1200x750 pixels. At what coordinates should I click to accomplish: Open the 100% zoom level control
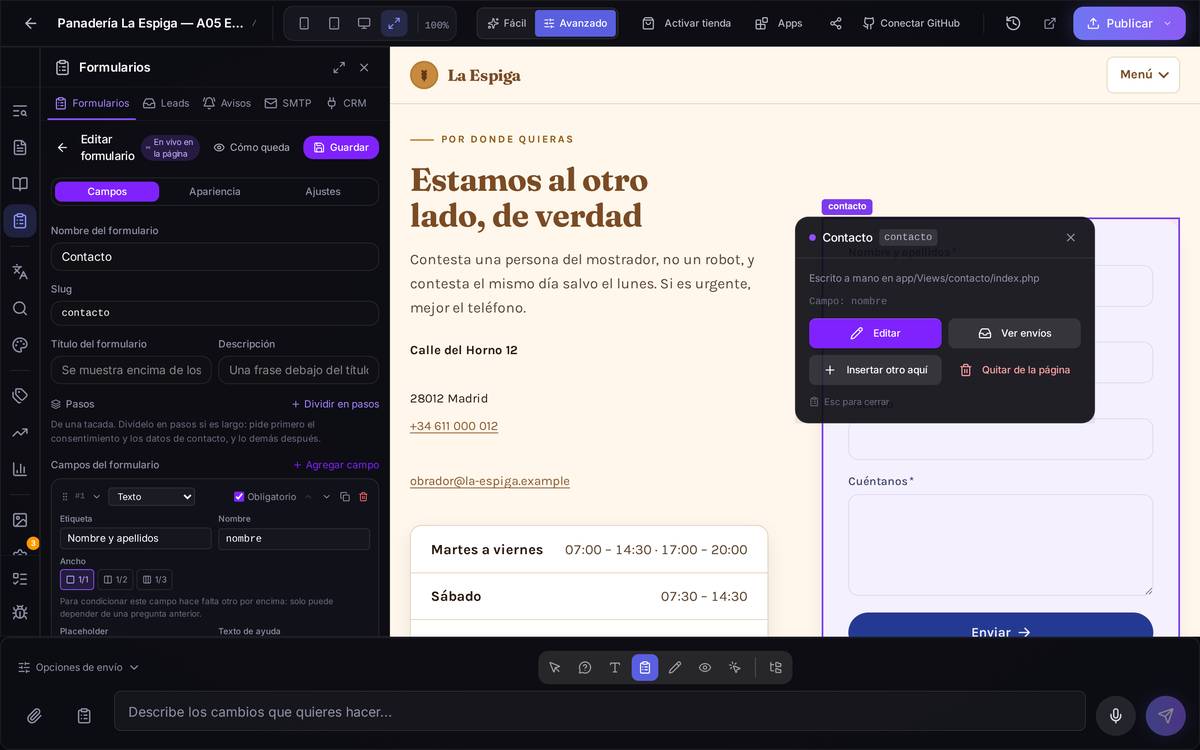[x=436, y=24]
